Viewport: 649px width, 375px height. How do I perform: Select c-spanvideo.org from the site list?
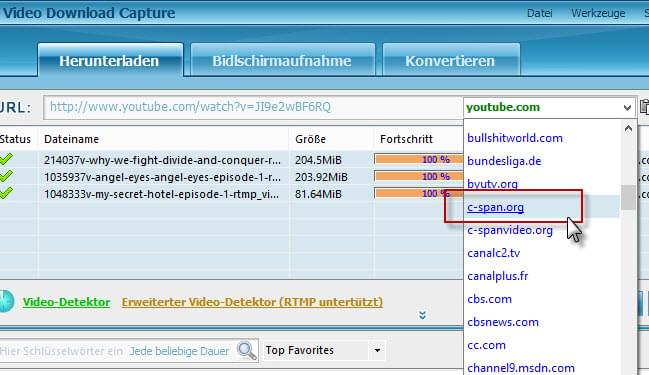click(x=510, y=230)
